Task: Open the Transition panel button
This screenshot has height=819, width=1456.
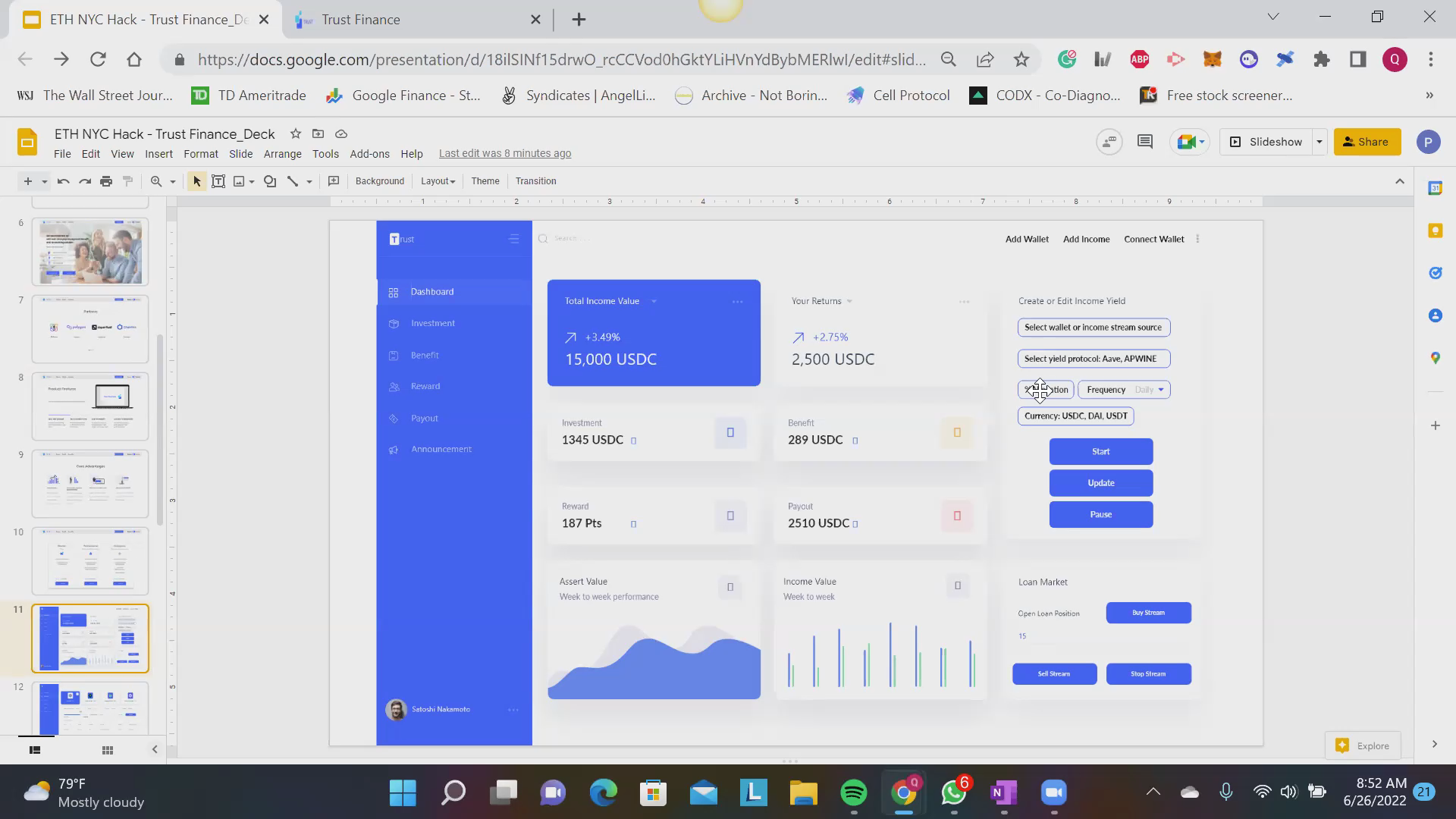Action: (x=536, y=181)
